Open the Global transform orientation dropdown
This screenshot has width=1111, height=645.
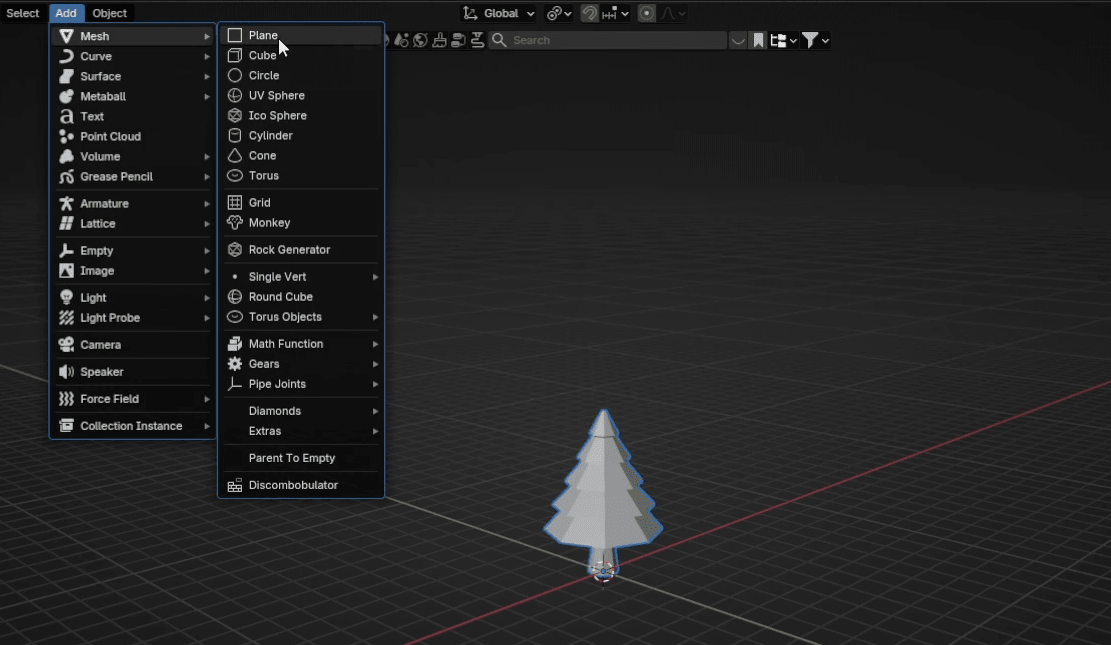click(x=500, y=13)
